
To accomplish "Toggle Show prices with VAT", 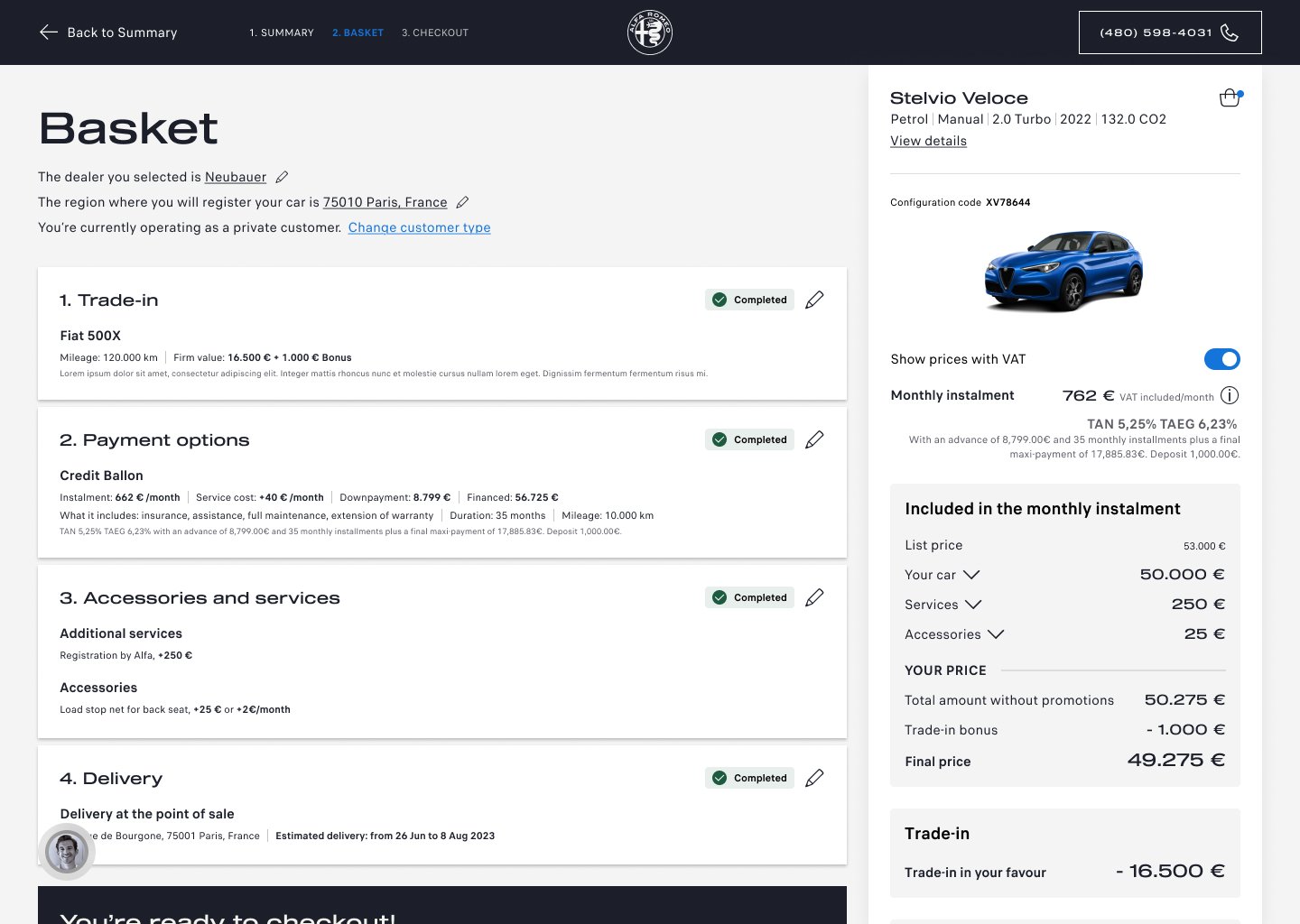I will (x=1222, y=359).
